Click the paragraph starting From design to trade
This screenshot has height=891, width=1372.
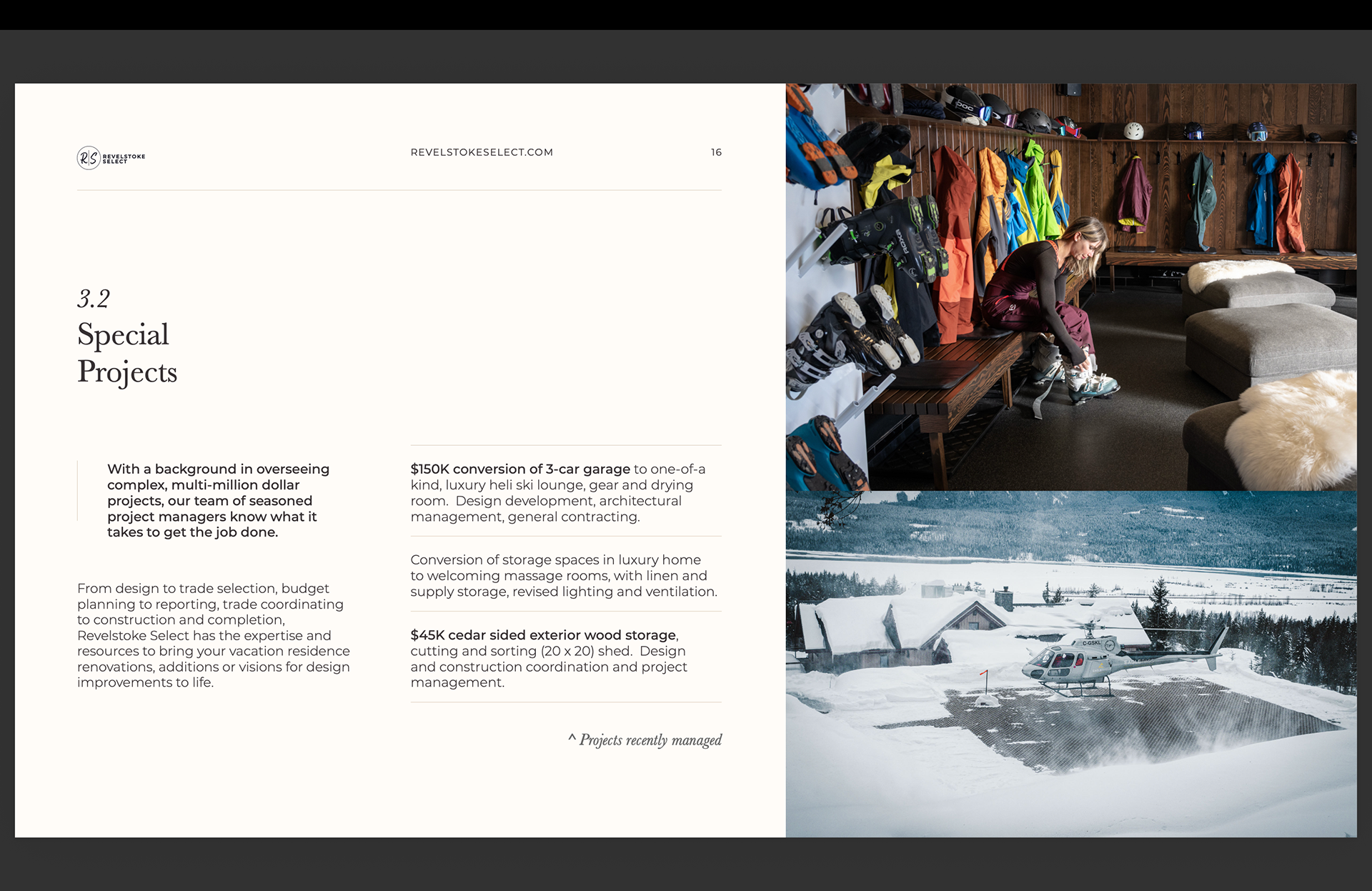[x=214, y=635]
